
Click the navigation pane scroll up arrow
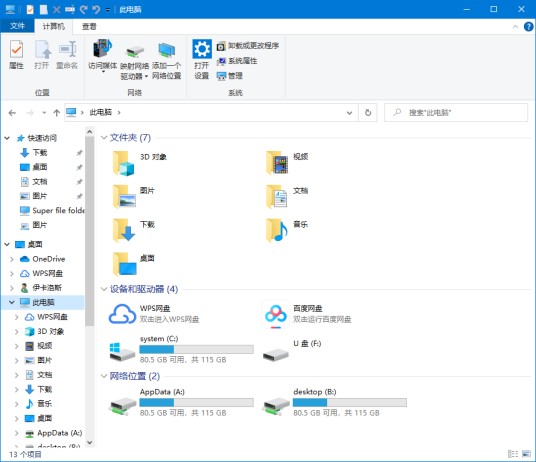tap(90, 132)
